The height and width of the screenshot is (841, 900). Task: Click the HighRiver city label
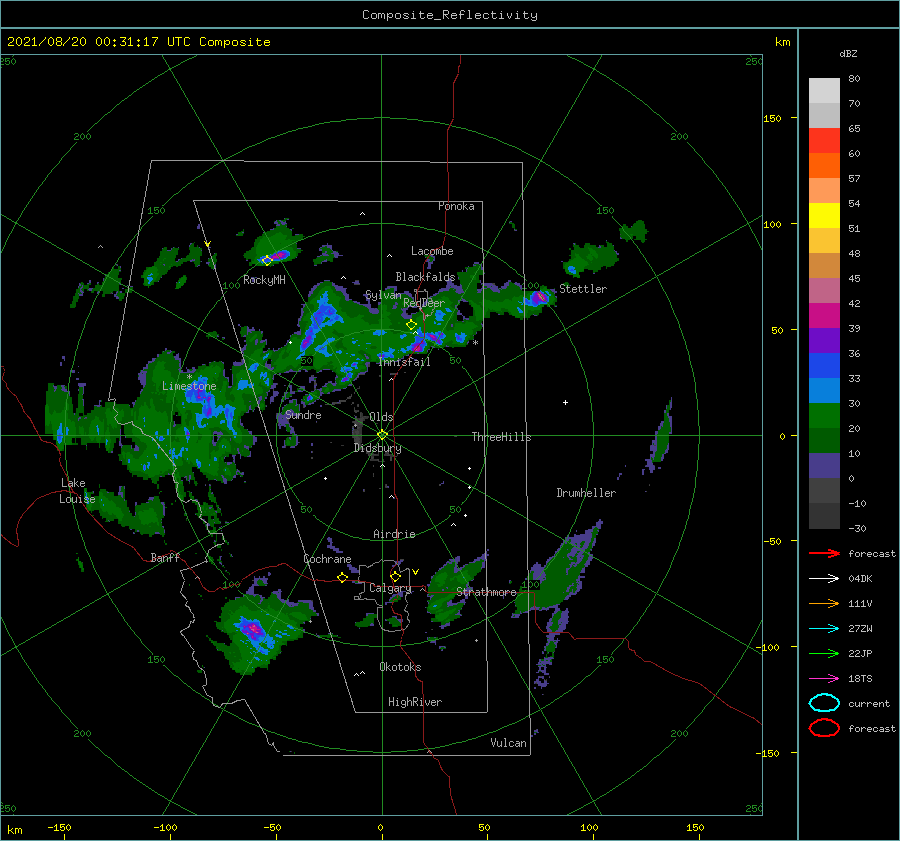415,702
